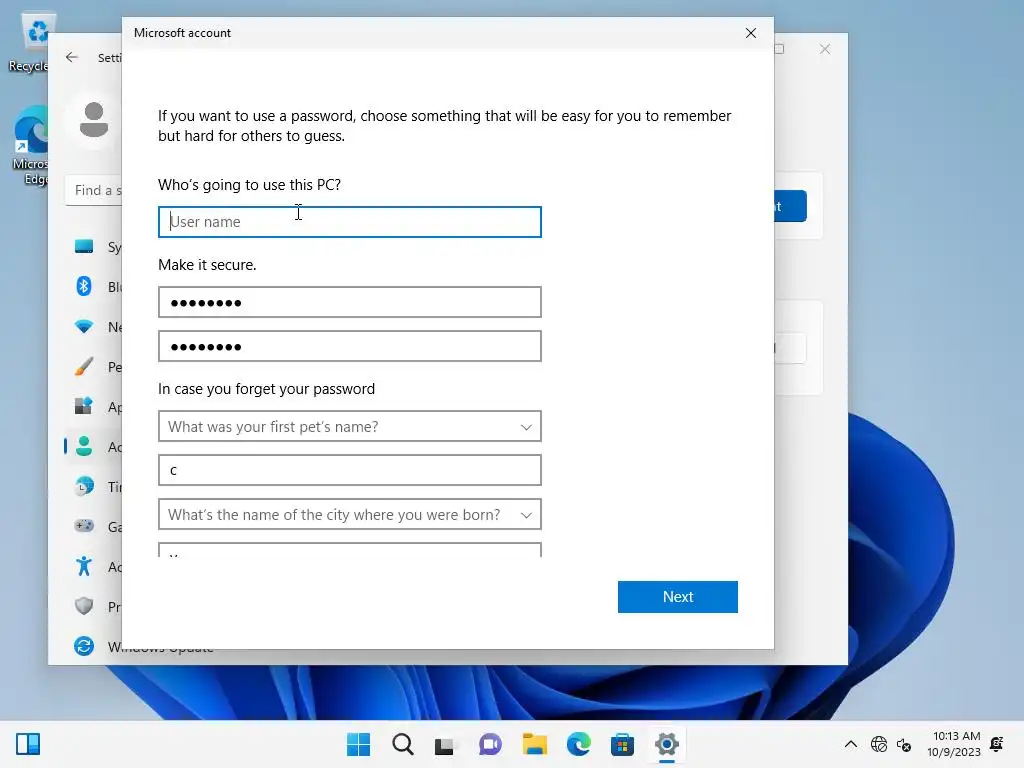The width and height of the screenshot is (1024, 768).
Task: Select the Accessibility figure icon in Settings sidebar
Action: coord(84,566)
